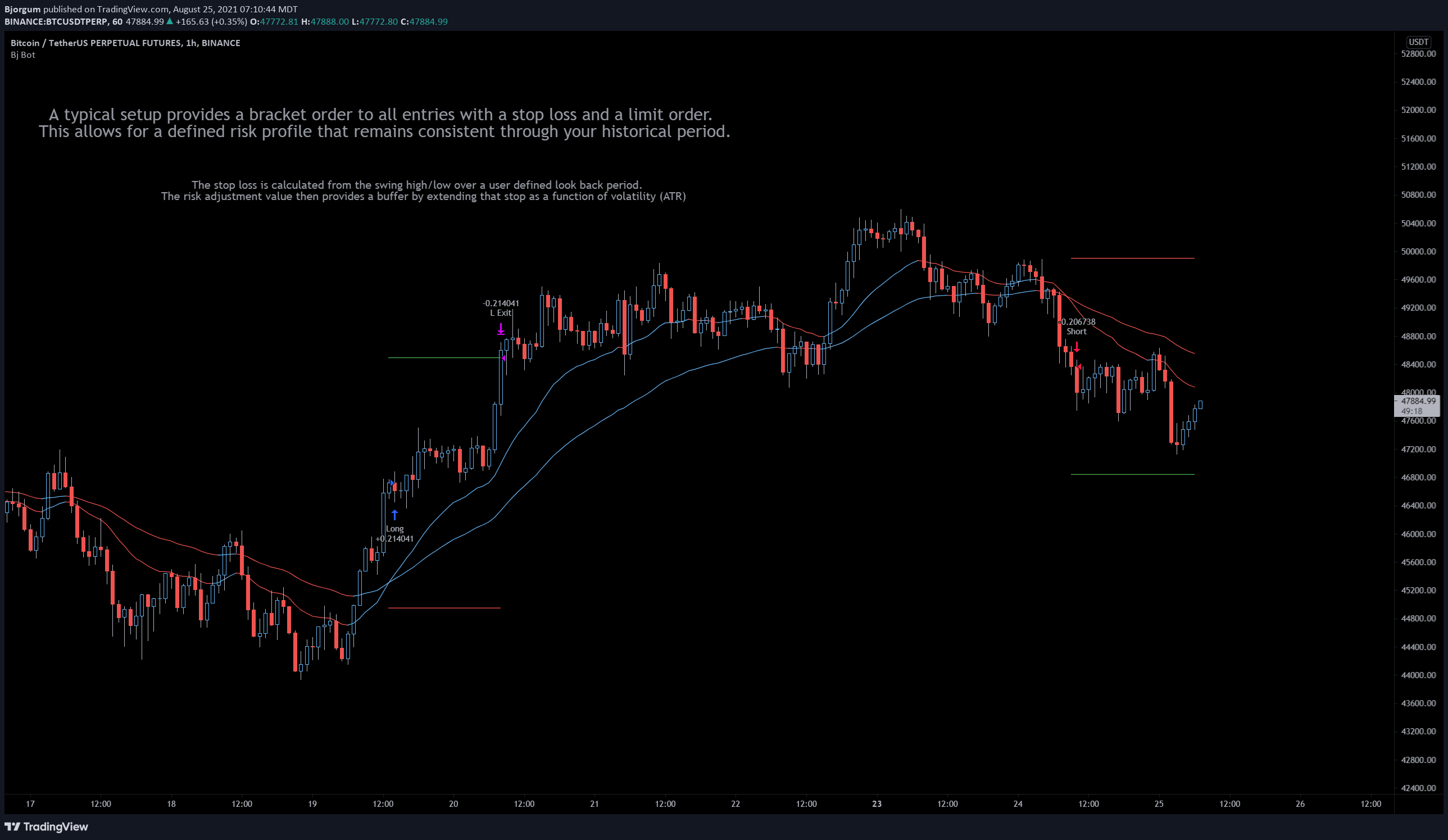Image resolution: width=1448 pixels, height=840 pixels.
Task: Click the 48800.00 price axis label
Action: click(1418, 336)
